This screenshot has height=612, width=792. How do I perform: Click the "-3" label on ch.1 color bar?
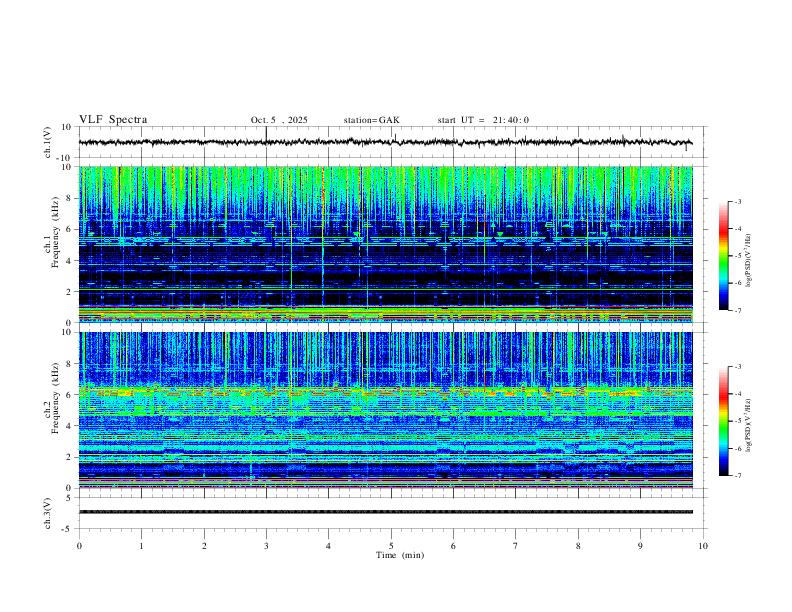(x=738, y=201)
